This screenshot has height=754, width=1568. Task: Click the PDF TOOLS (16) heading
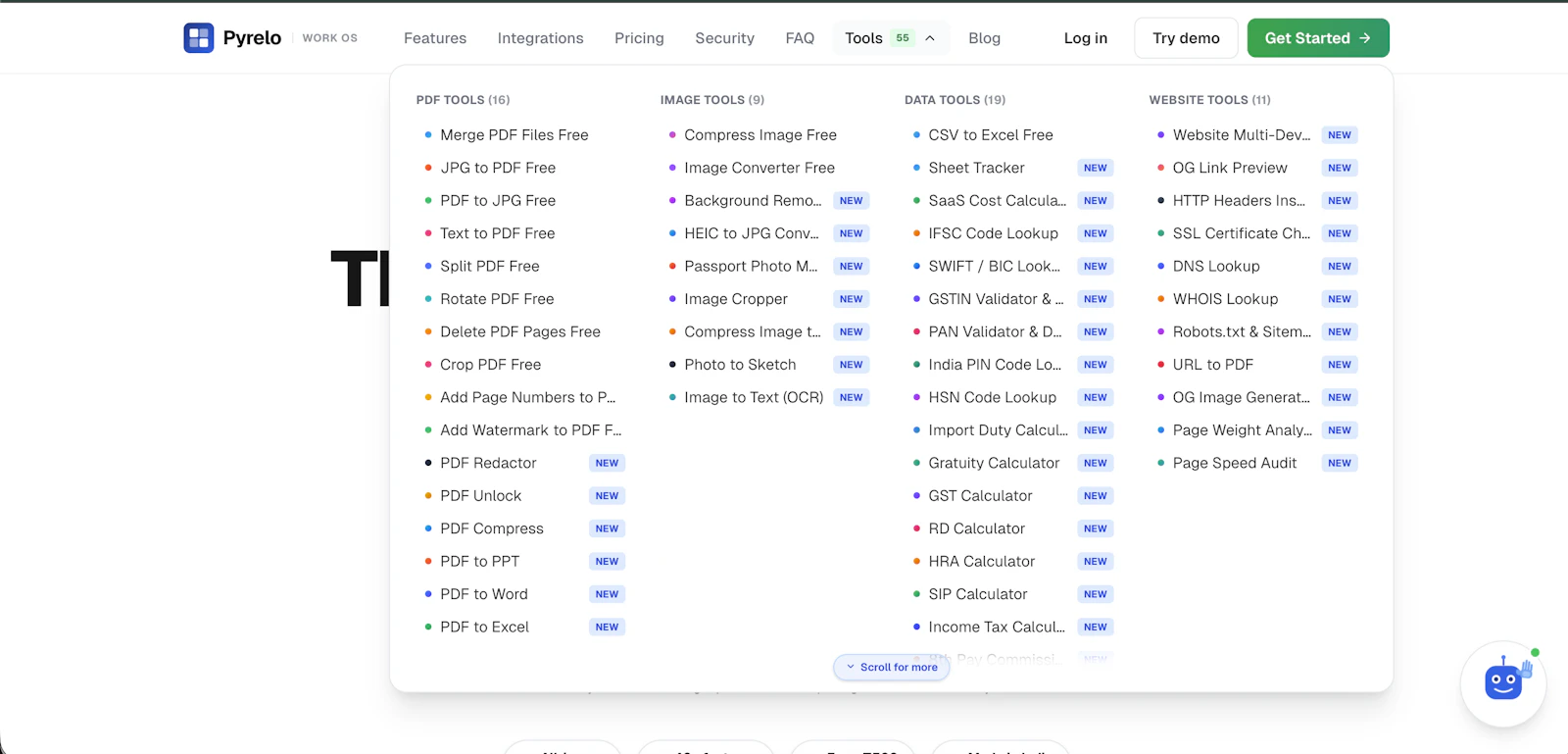(x=463, y=100)
